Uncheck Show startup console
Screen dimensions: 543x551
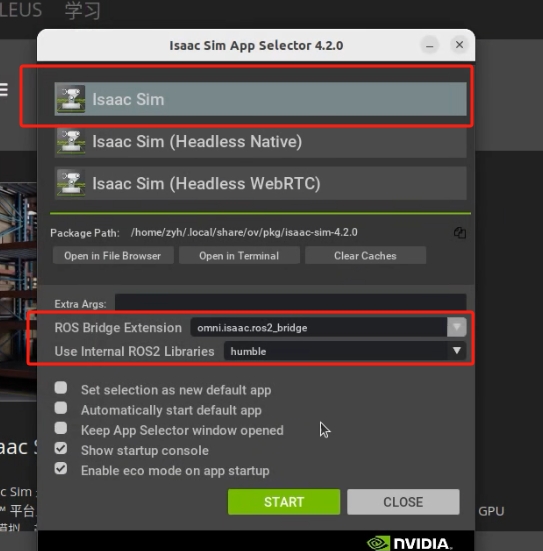tap(61, 448)
